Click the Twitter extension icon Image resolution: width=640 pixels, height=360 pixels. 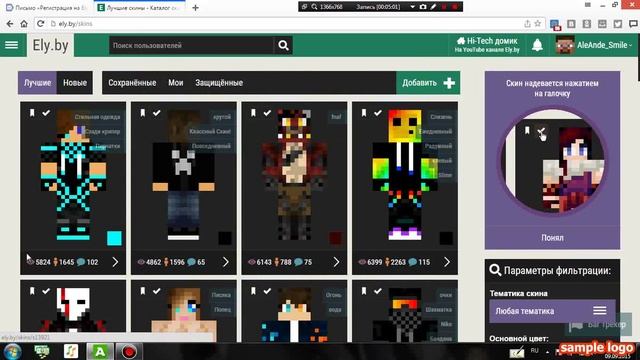618,24
